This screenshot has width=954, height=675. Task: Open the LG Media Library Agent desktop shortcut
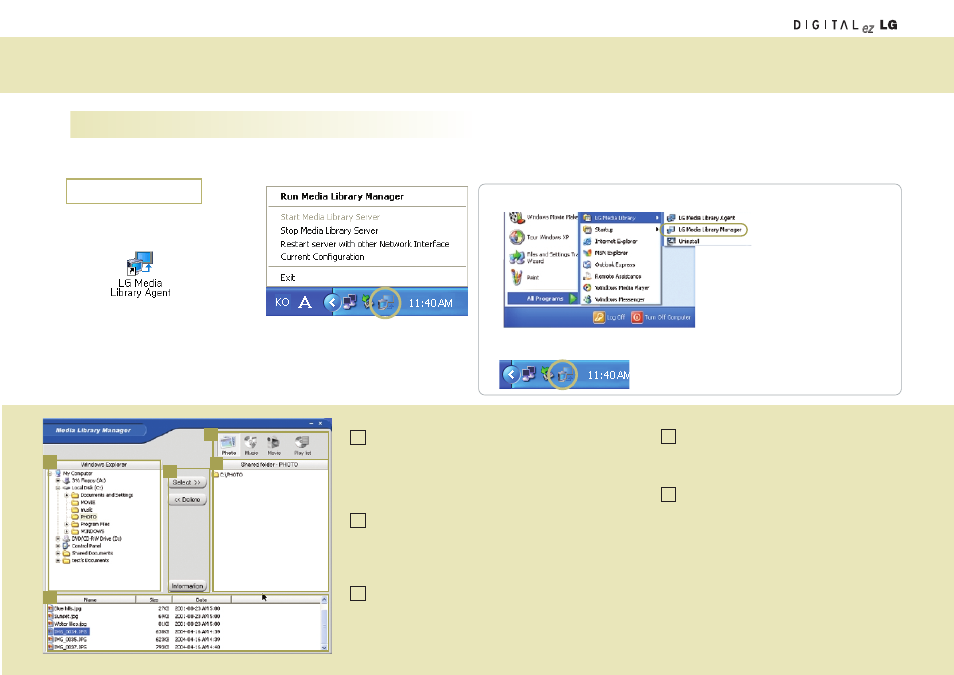point(140,275)
